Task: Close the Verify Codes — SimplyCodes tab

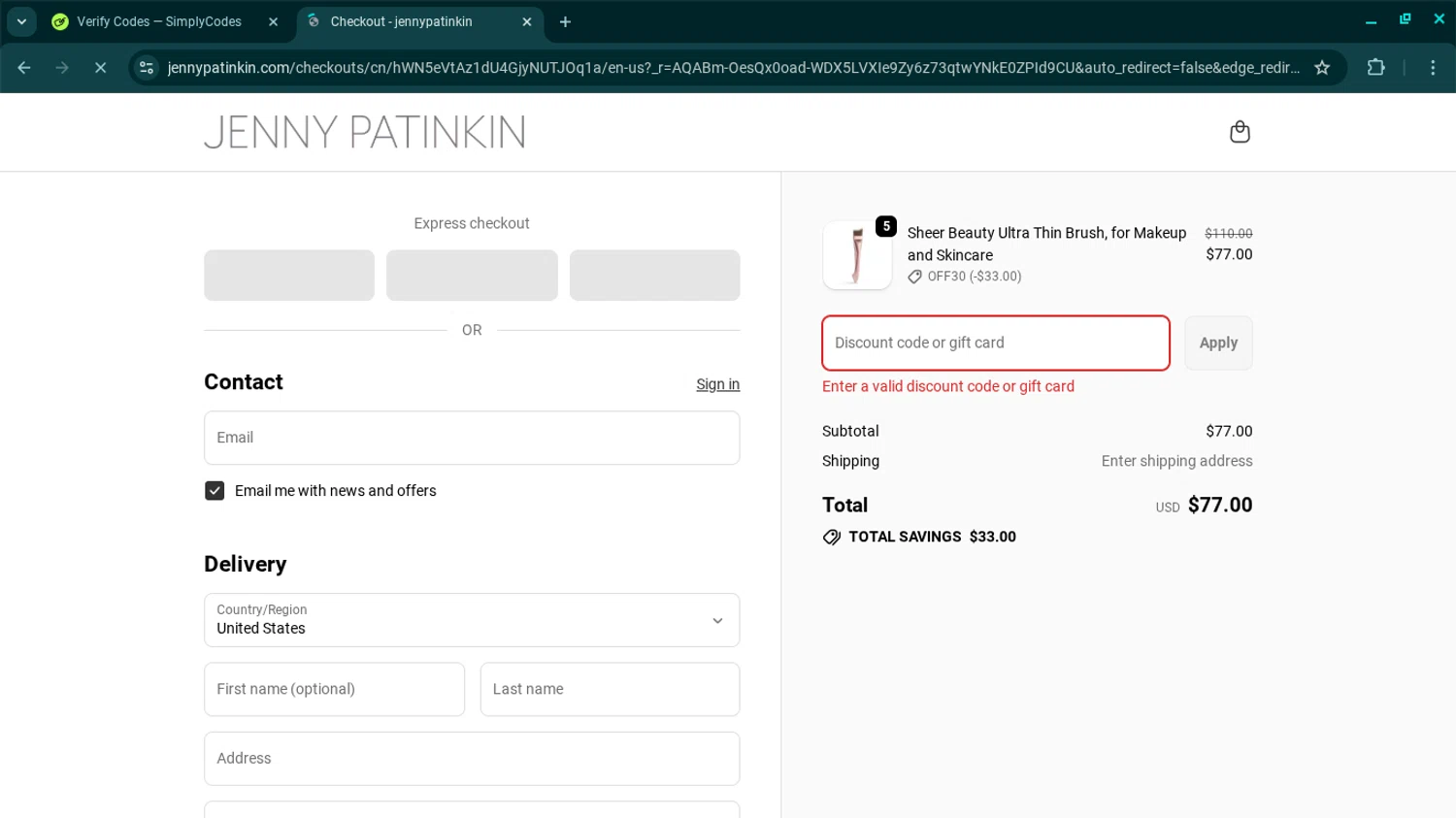Action: click(273, 21)
